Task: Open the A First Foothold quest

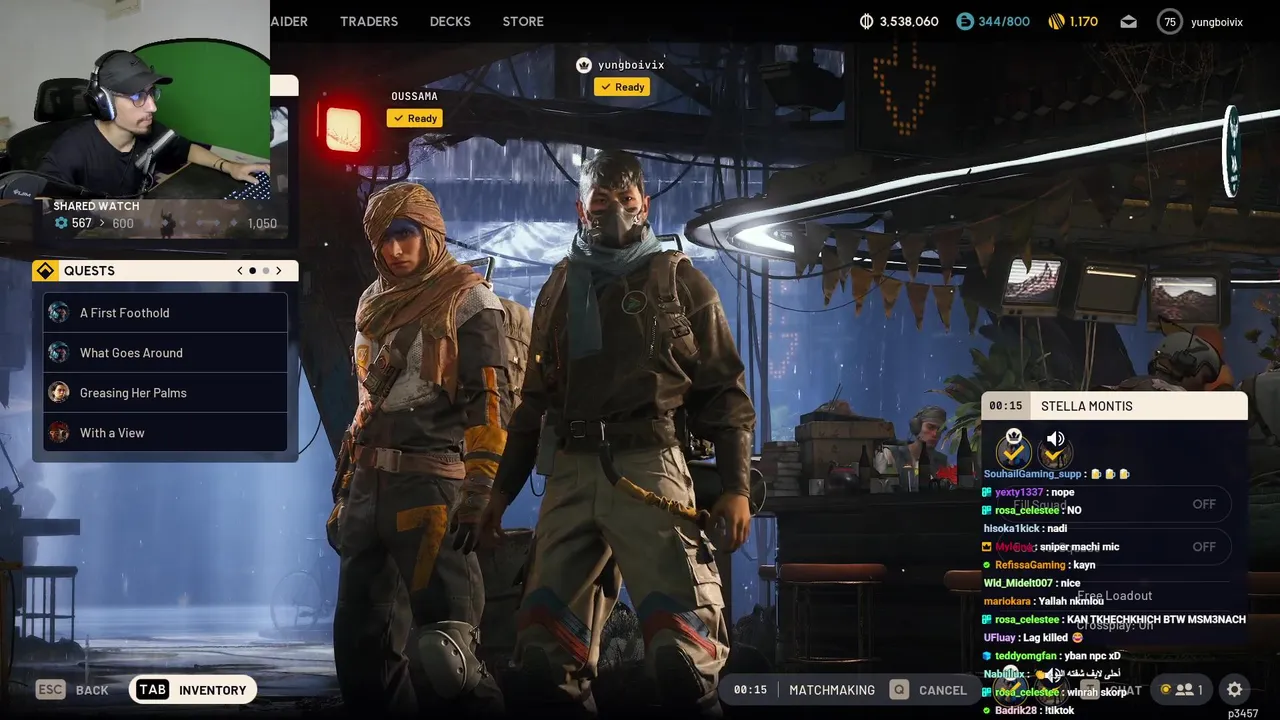Action: point(165,313)
